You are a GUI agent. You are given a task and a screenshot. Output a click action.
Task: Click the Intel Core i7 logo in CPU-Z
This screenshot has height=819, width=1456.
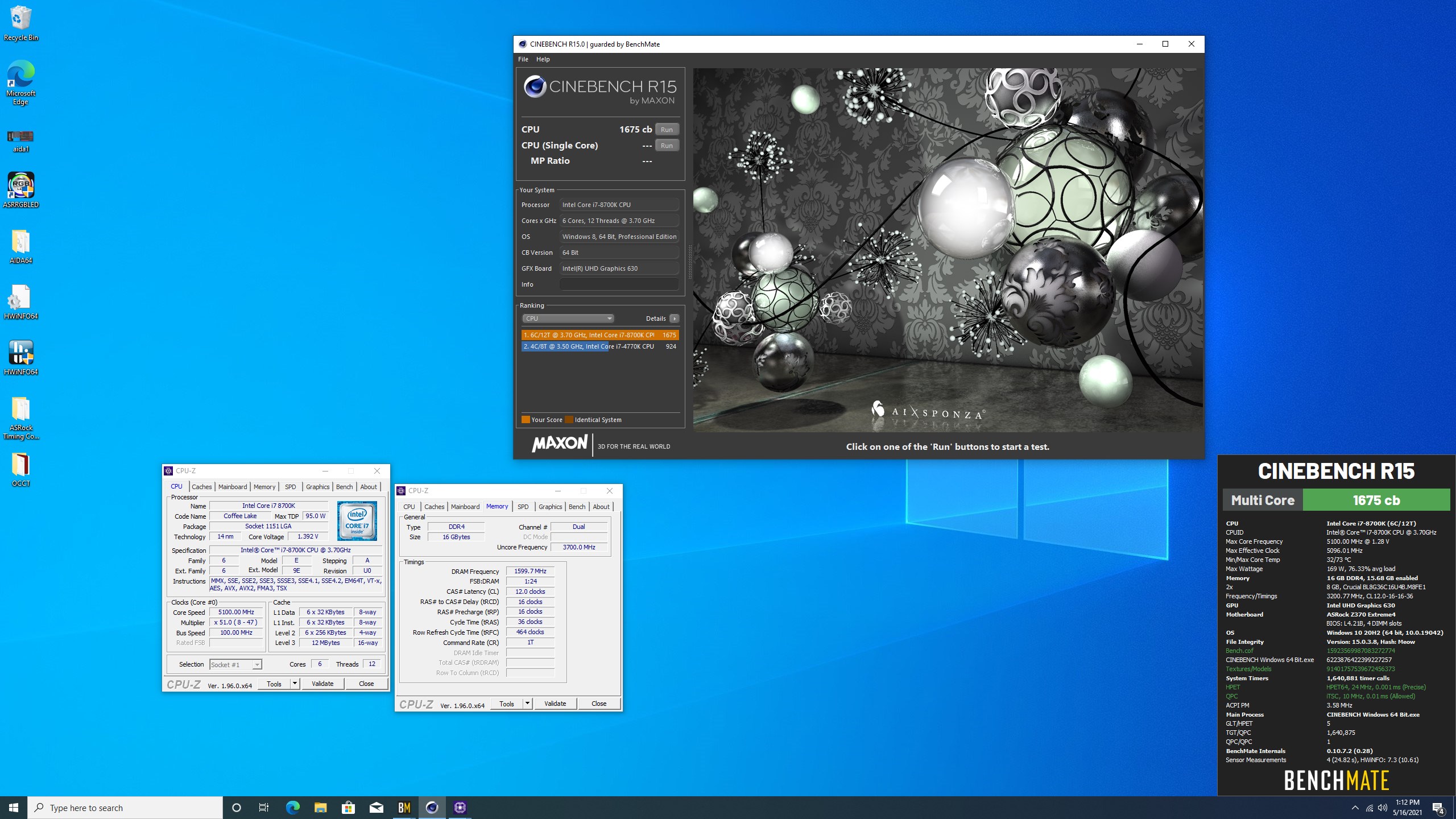pos(357,520)
